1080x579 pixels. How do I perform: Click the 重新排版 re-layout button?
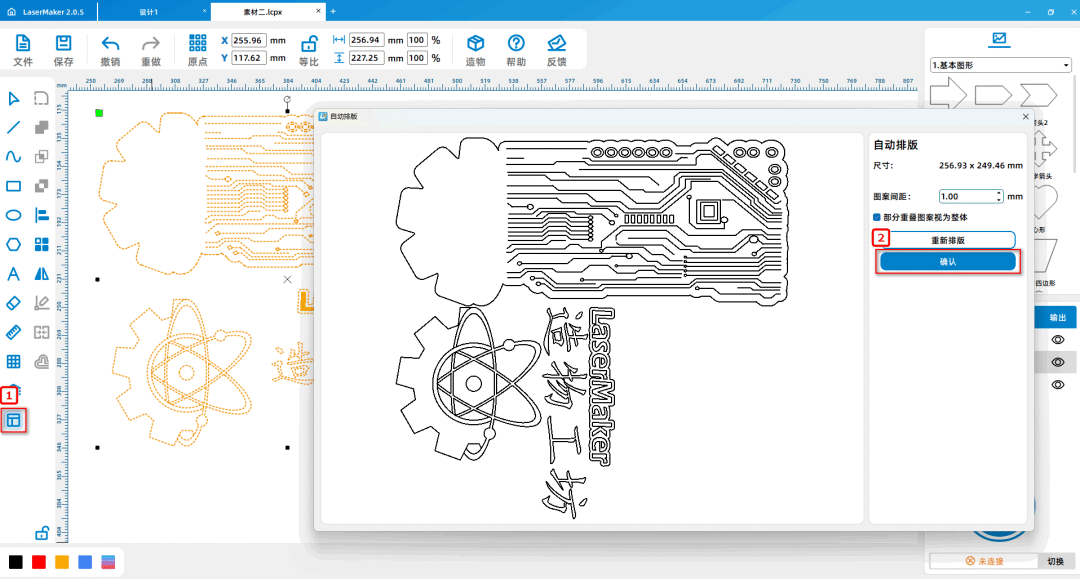point(947,240)
